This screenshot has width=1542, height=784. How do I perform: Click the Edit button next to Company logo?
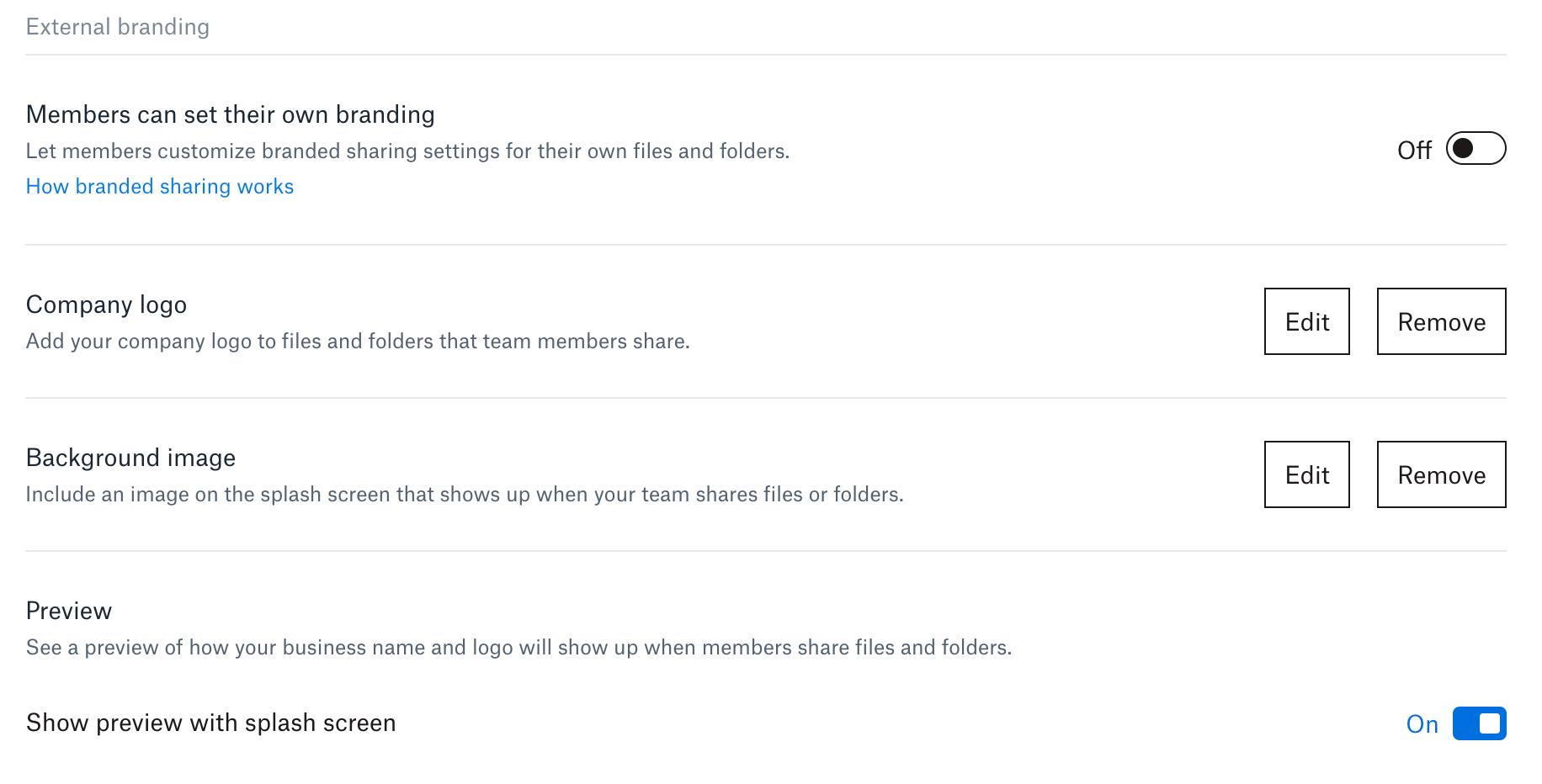1306,321
